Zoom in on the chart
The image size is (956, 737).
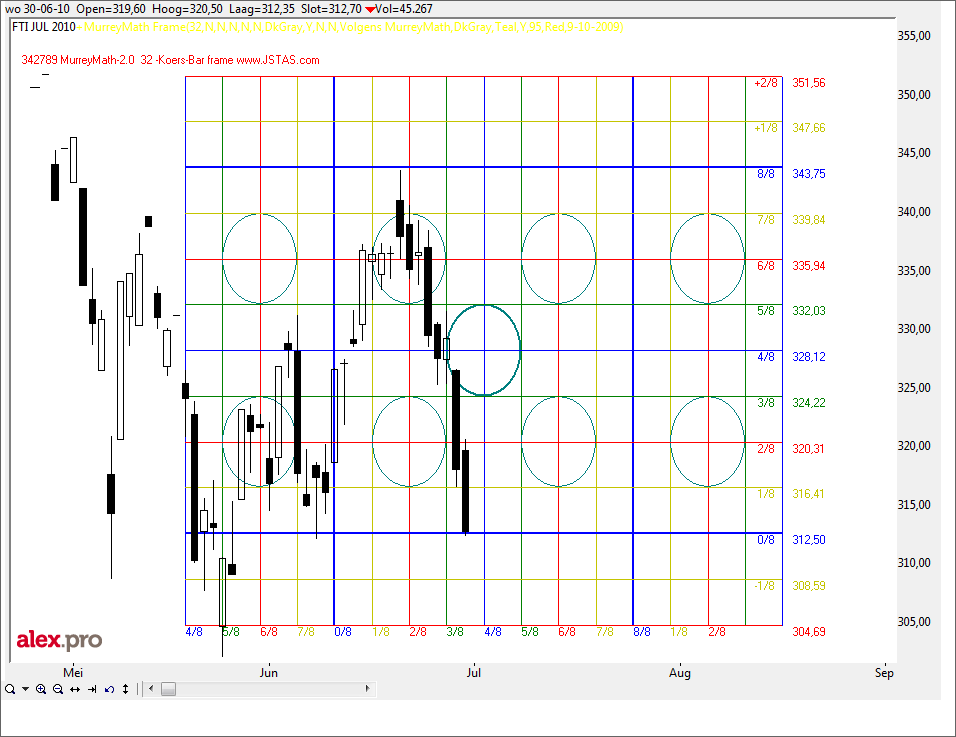41,689
